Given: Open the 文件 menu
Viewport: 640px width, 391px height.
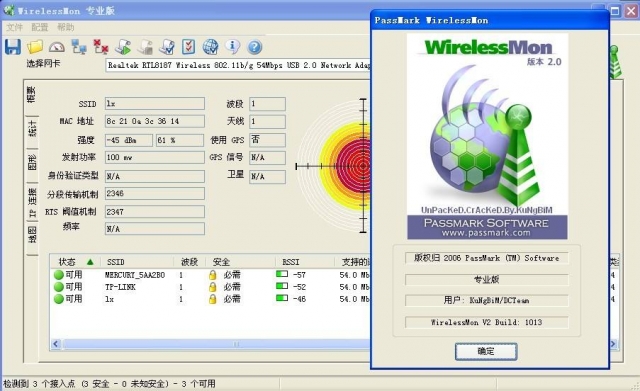Looking at the screenshot, I should tap(15, 27).
